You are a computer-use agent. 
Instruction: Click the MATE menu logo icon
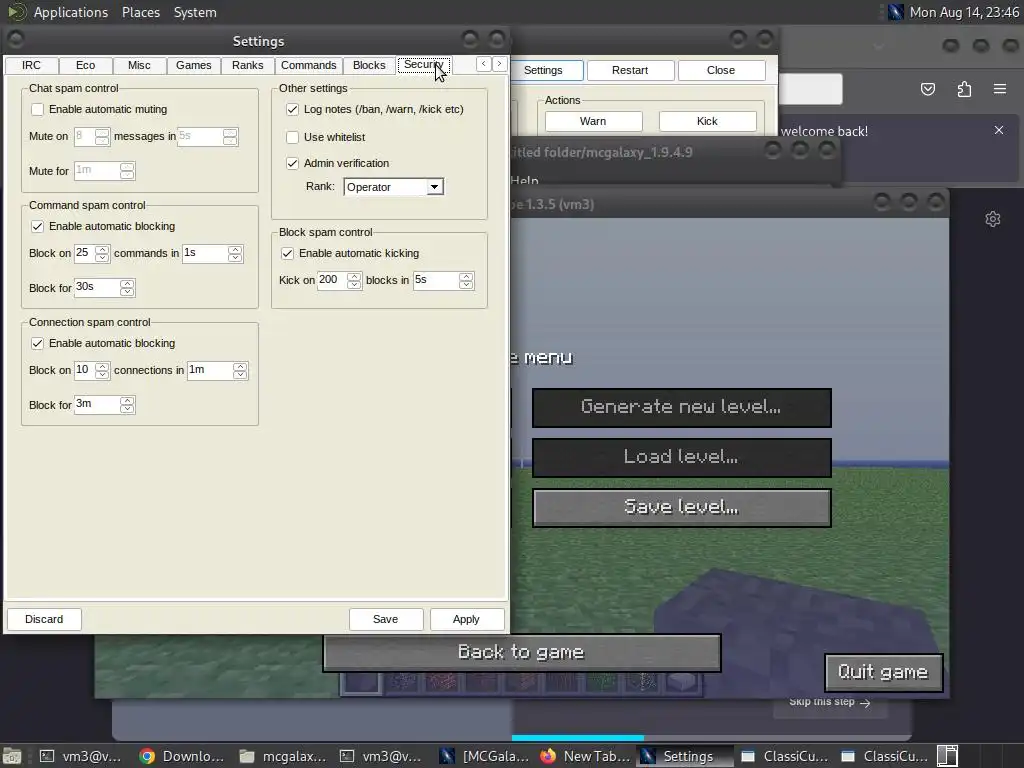tap(16, 12)
